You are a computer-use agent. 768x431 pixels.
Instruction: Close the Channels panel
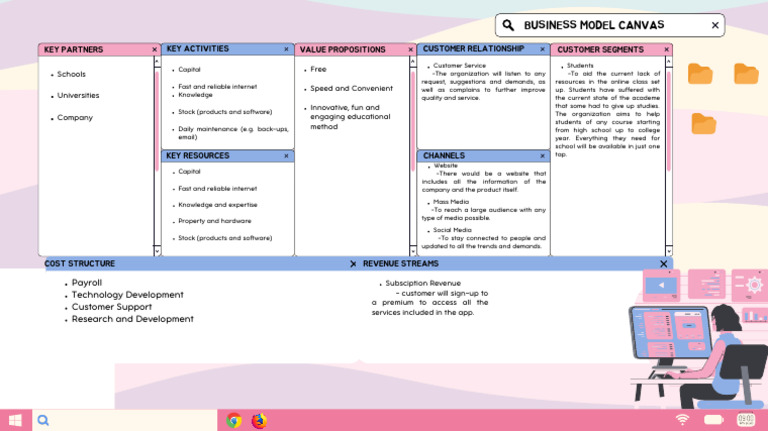[542, 156]
